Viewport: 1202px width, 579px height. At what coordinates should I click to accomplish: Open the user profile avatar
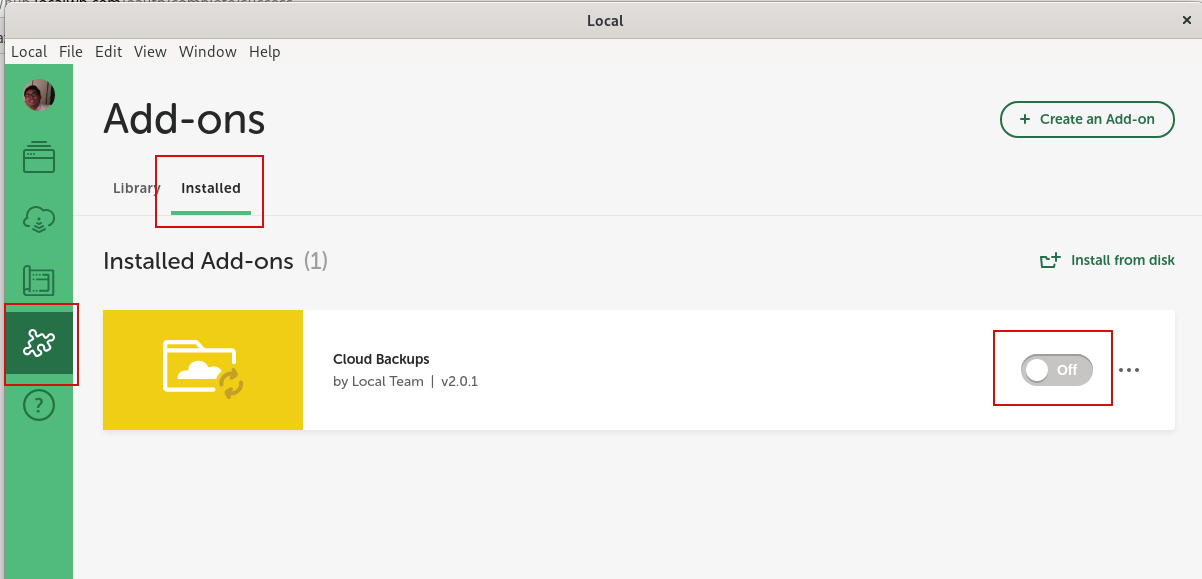(x=39, y=96)
